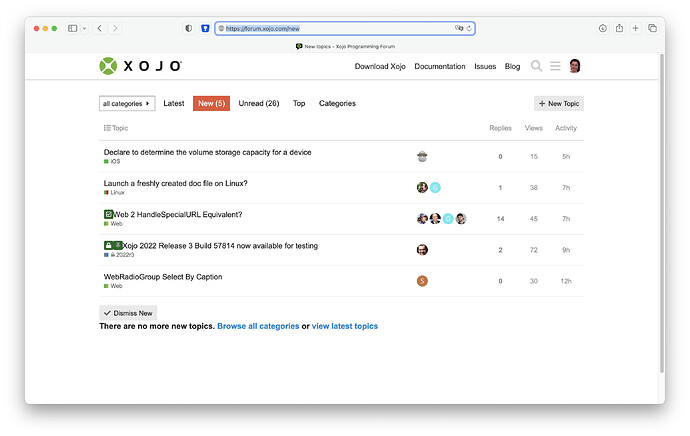Click the Dismiss New button
The image size is (690, 436).
(x=128, y=313)
